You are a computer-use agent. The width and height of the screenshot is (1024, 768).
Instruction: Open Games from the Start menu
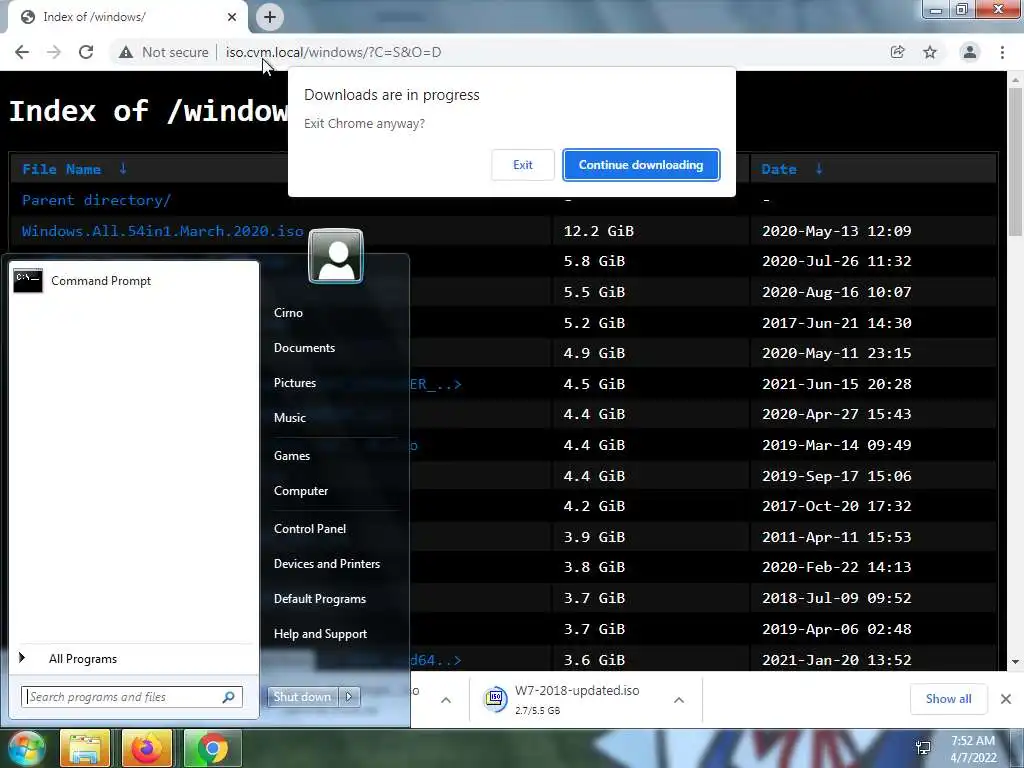coord(292,456)
